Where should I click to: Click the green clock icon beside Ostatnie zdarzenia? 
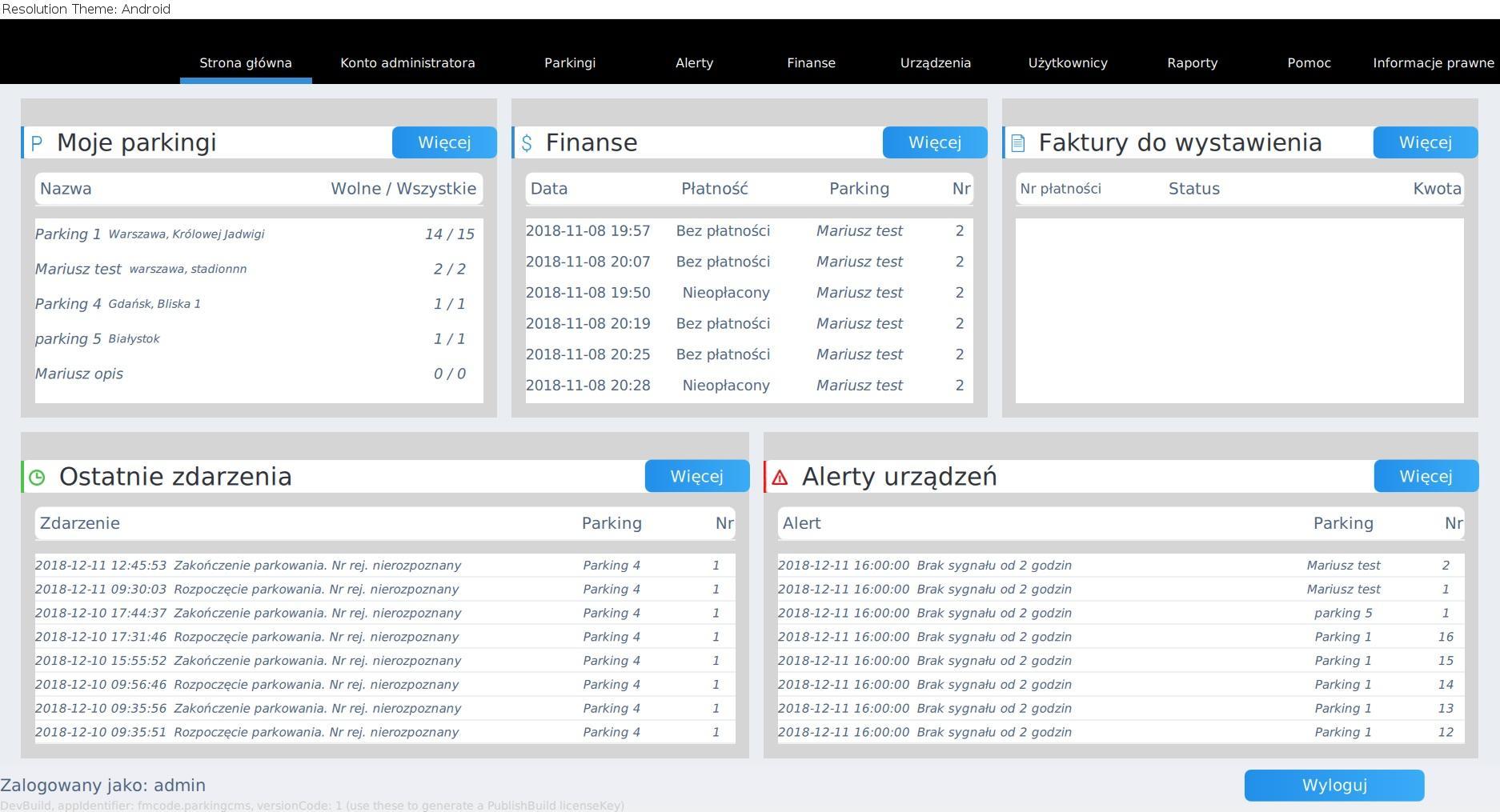pyautogui.click(x=37, y=478)
